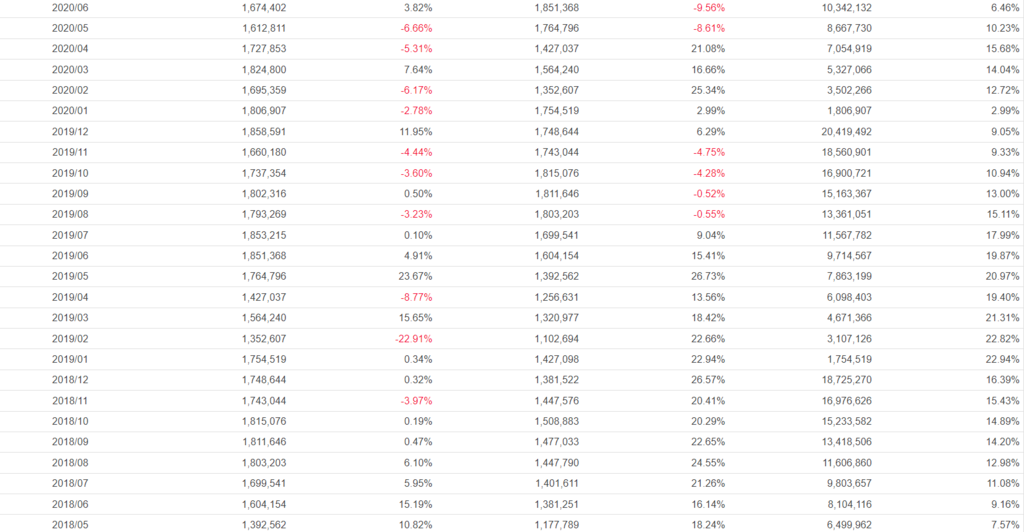Click the 2020/06 date cell

[x=70, y=8]
